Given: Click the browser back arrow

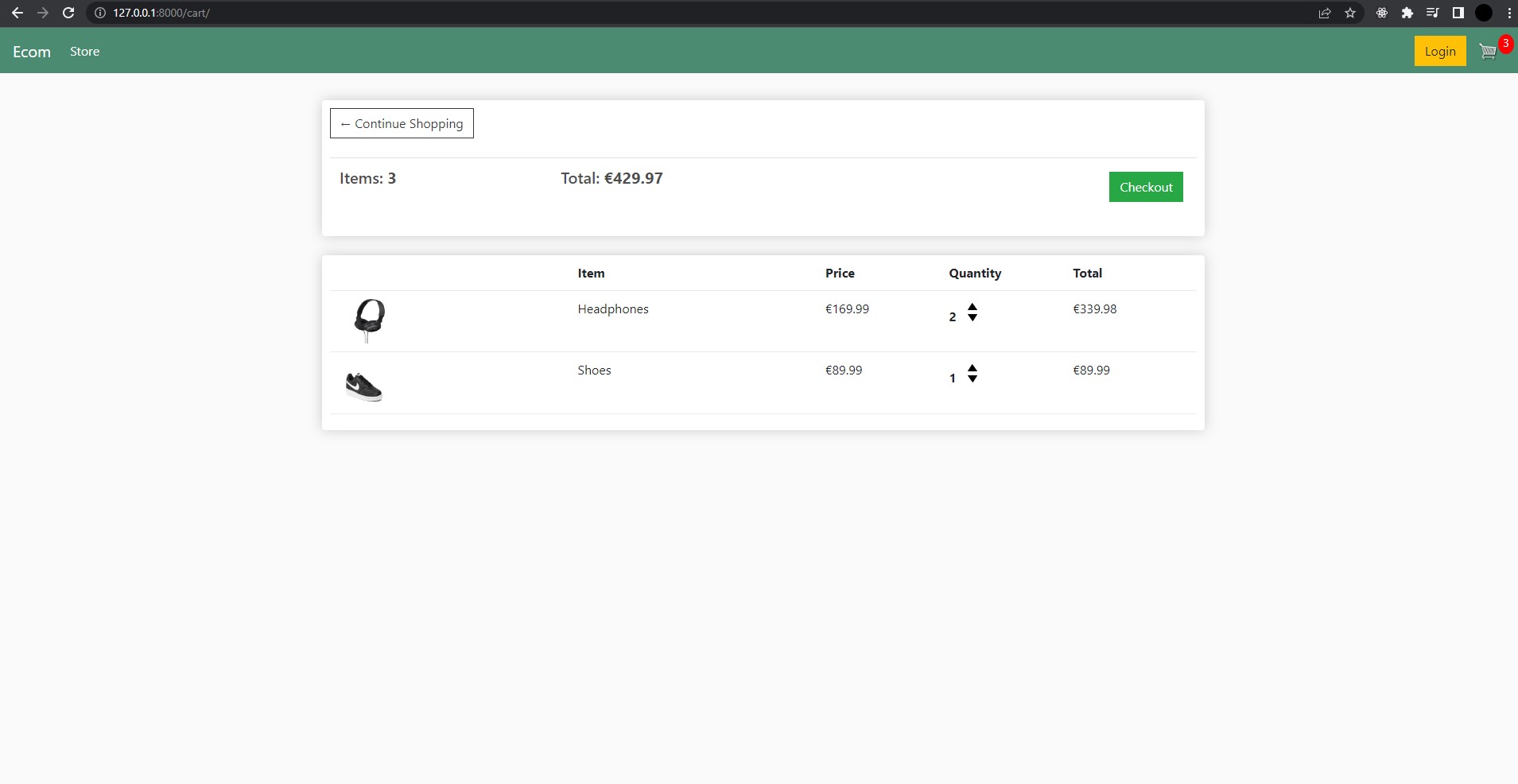Looking at the screenshot, I should pyautogui.click(x=17, y=13).
